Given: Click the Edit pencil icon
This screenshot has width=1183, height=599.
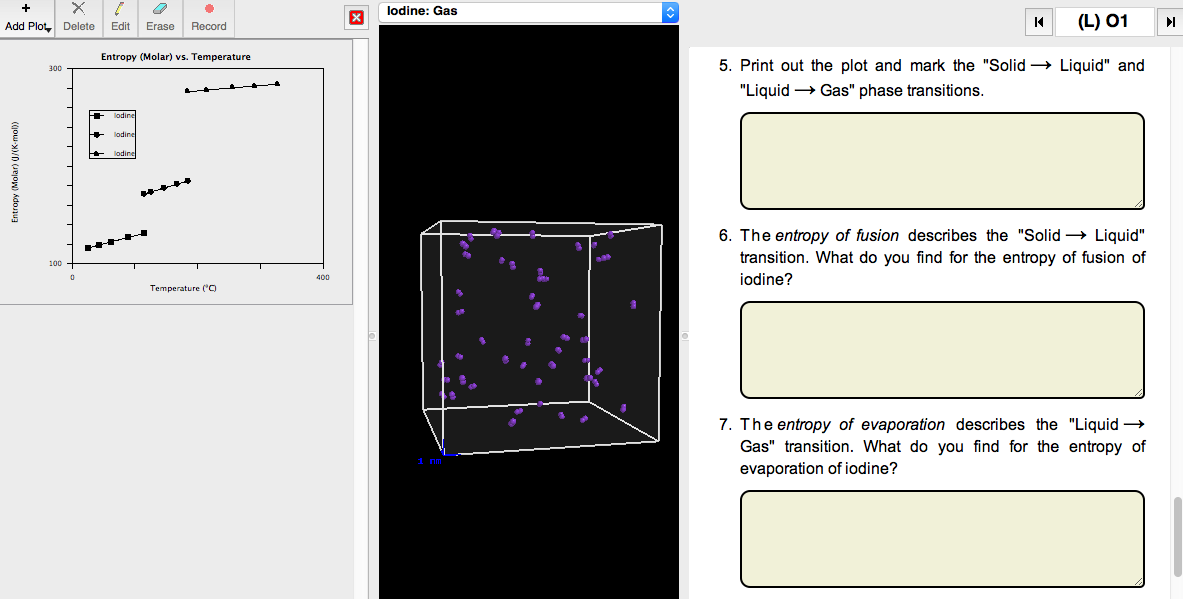Looking at the screenshot, I should tap(120, 17).
